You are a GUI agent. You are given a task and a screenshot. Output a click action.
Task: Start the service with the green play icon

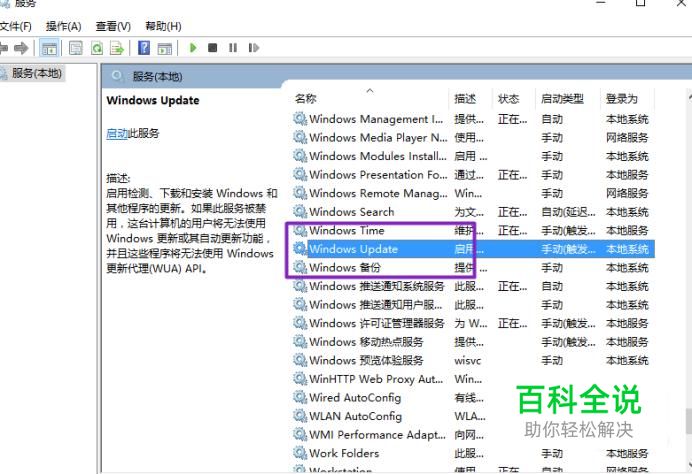193,48
